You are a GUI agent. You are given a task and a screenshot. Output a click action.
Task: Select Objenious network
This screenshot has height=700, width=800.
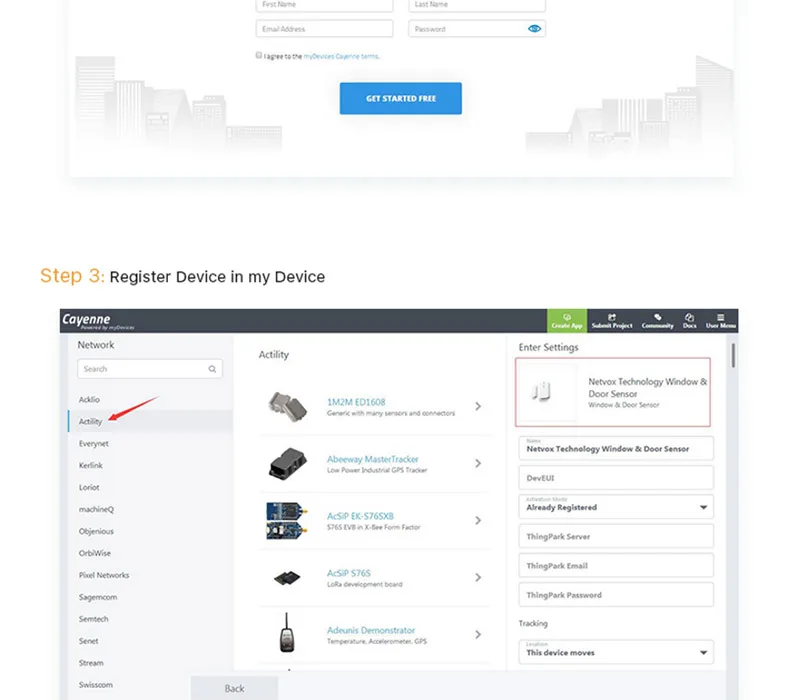(x=96, y=531)
